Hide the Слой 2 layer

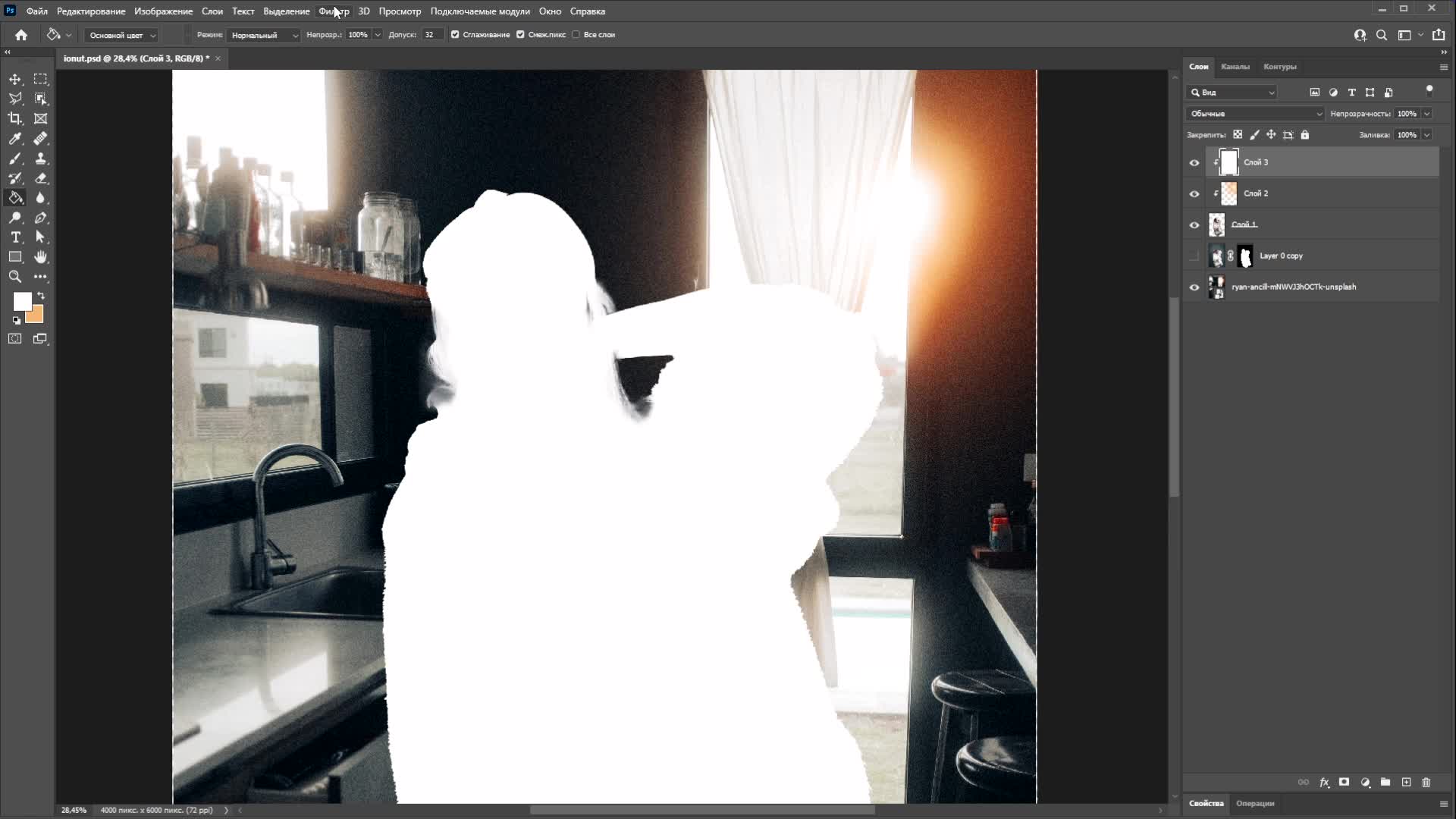pos(1194,194)
